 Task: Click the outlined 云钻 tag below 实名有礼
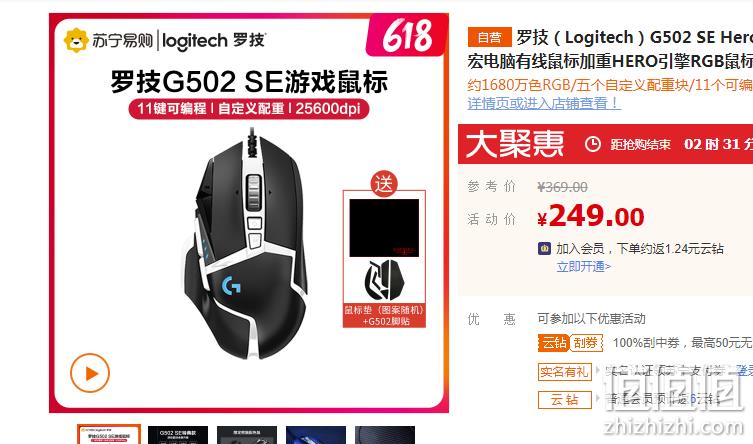[x=564, y=399]
